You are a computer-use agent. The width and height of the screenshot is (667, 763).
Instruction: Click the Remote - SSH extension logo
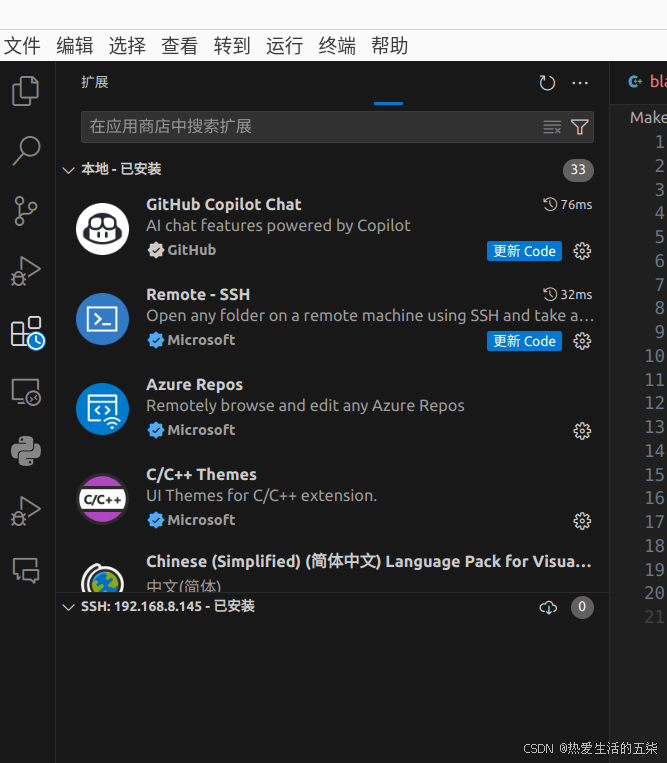tap(102, 319)
